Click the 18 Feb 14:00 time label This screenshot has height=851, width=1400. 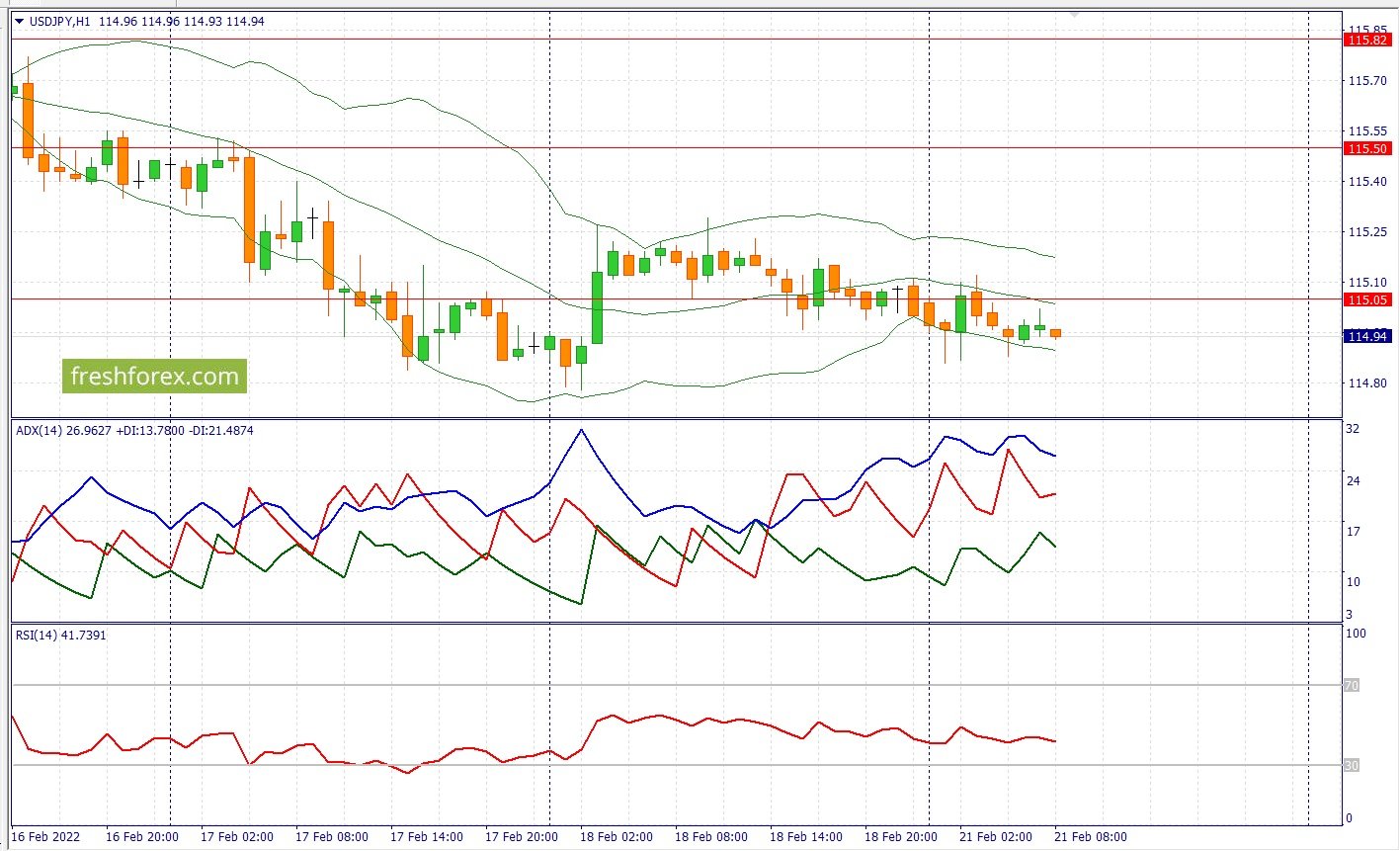pos(806,837)
